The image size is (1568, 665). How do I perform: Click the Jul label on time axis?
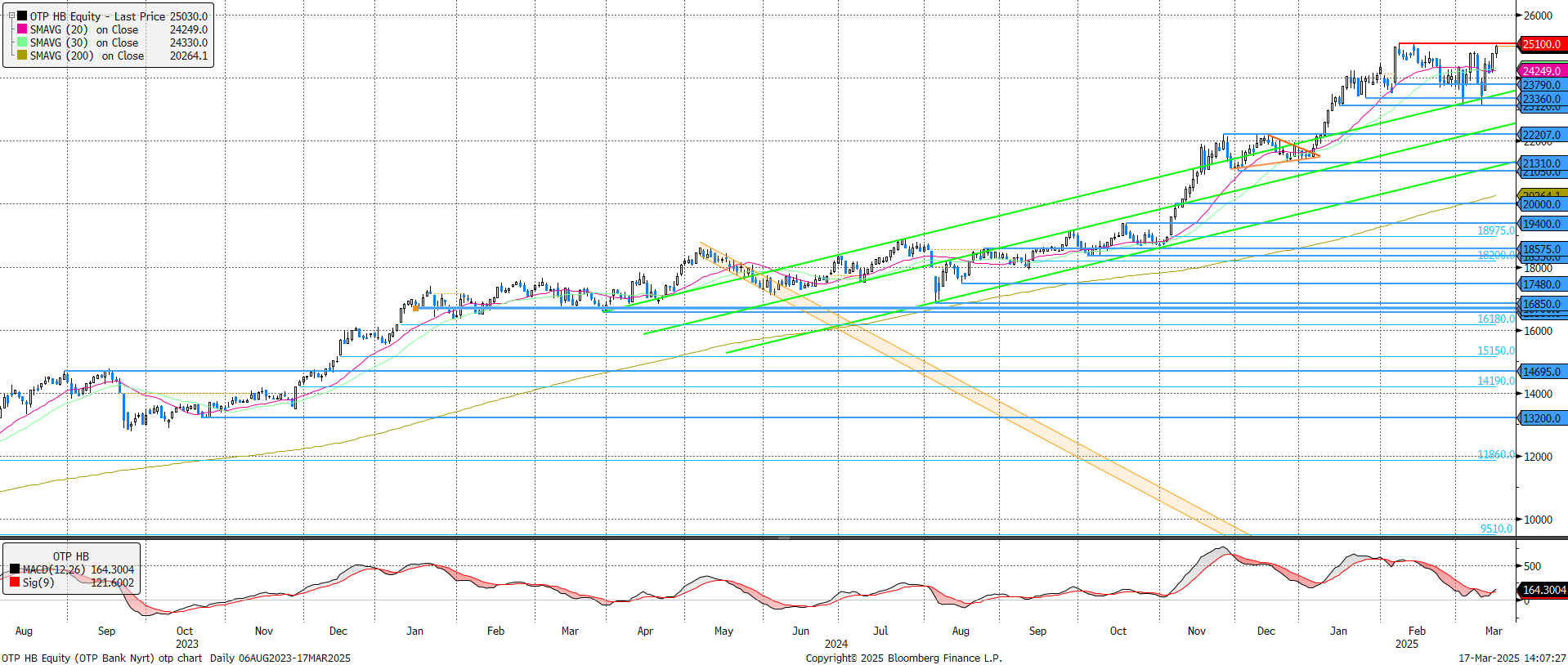coord(880,631)
